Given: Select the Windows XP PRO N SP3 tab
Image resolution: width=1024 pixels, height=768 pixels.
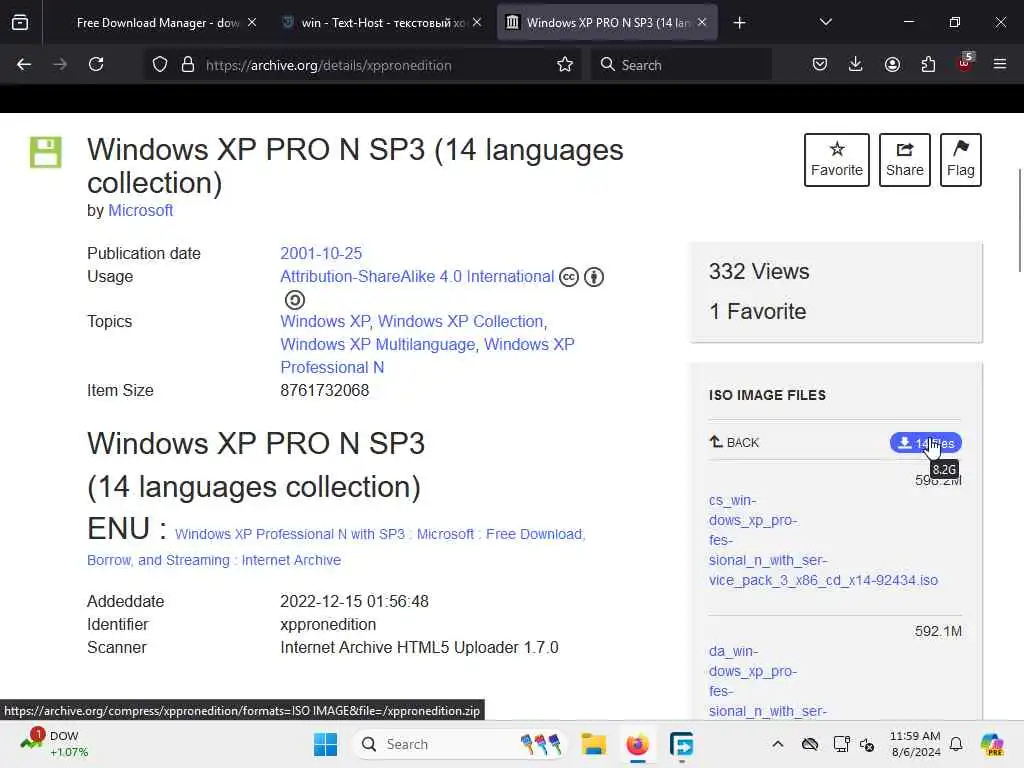Looking at the screenshot, I should click(x=607, y=23).
